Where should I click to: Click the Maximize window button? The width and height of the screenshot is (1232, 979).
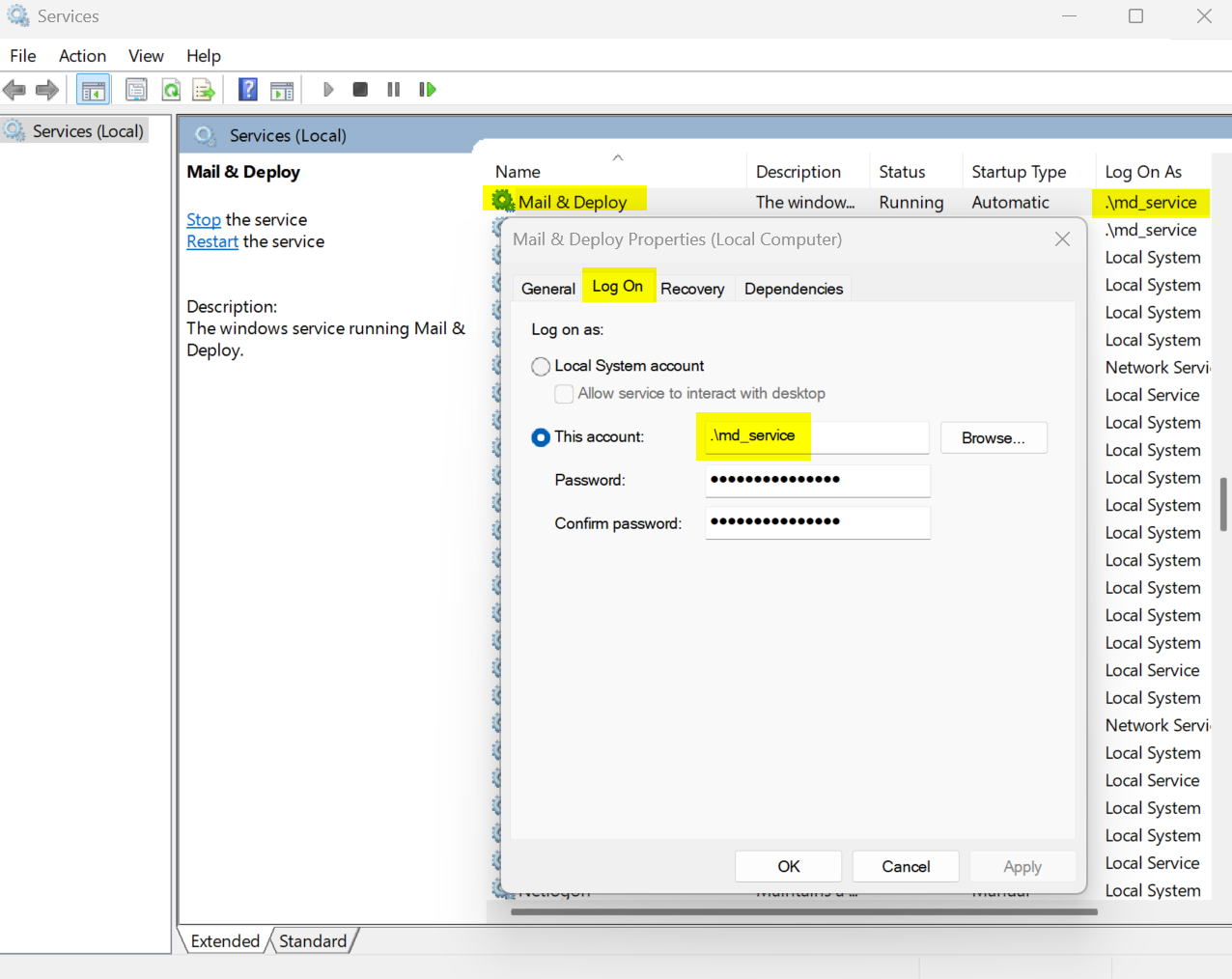point(1136,16)
